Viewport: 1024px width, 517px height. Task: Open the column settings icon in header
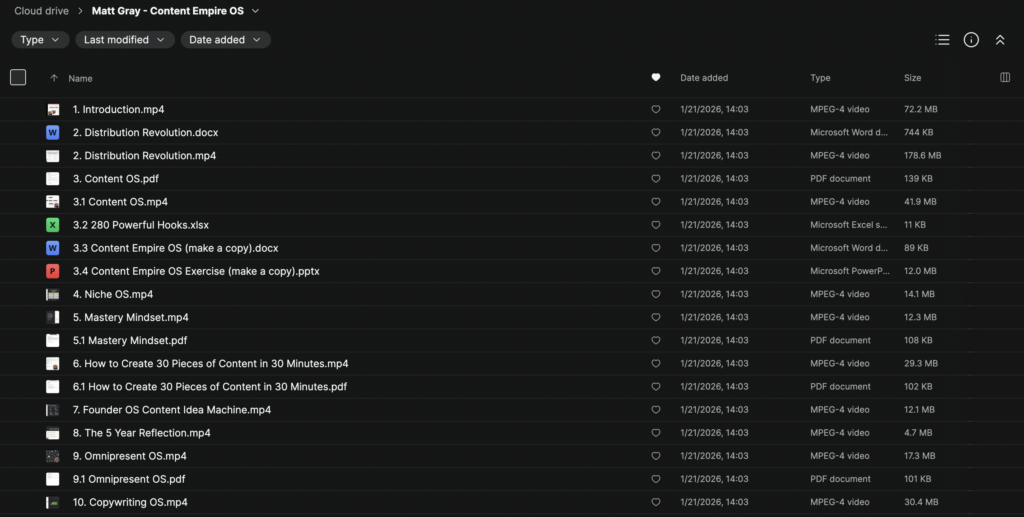click(1005, 77)
